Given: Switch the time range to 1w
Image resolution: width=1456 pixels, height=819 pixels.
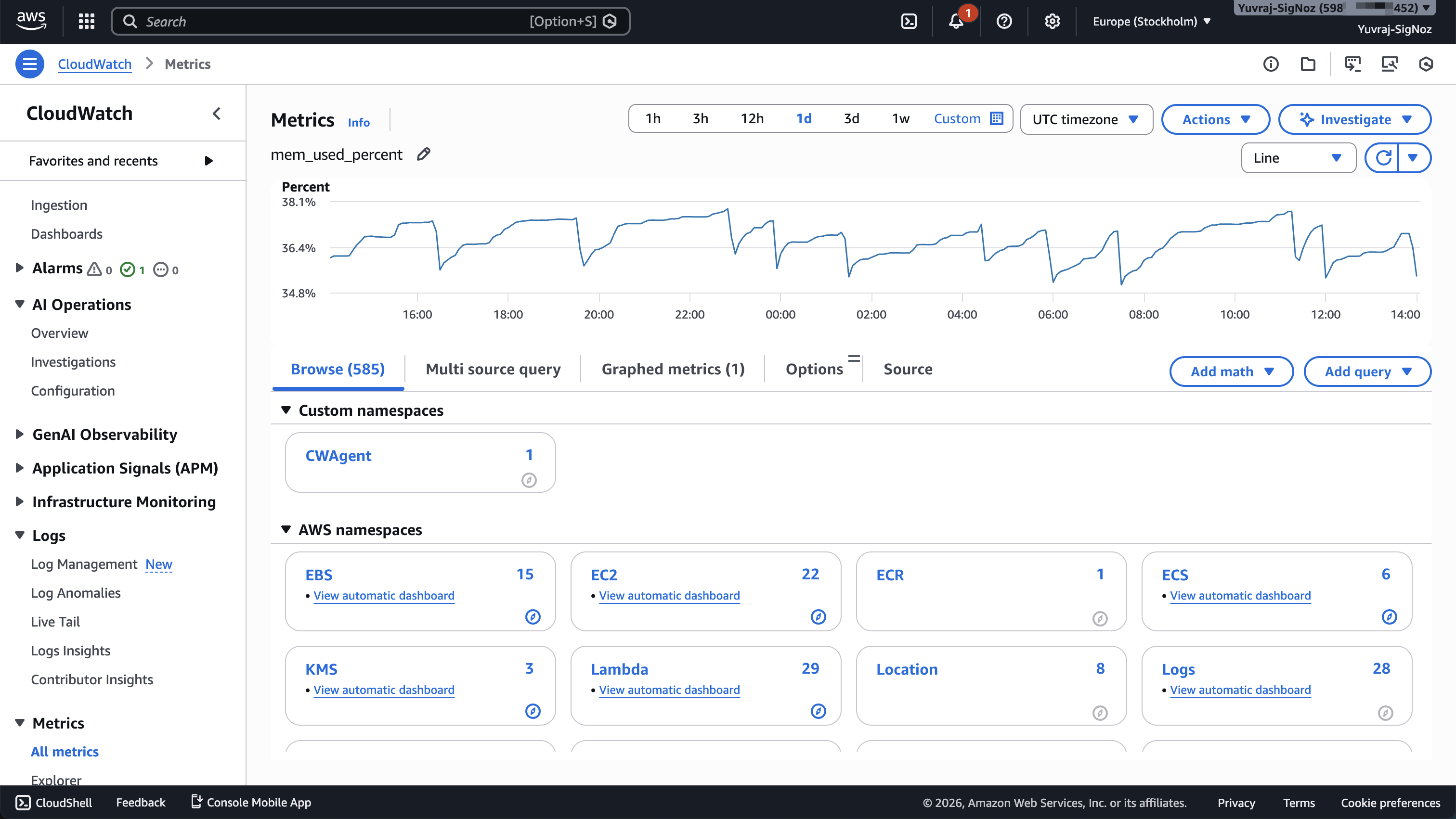Looking at the screenshot, I should 899,118.
